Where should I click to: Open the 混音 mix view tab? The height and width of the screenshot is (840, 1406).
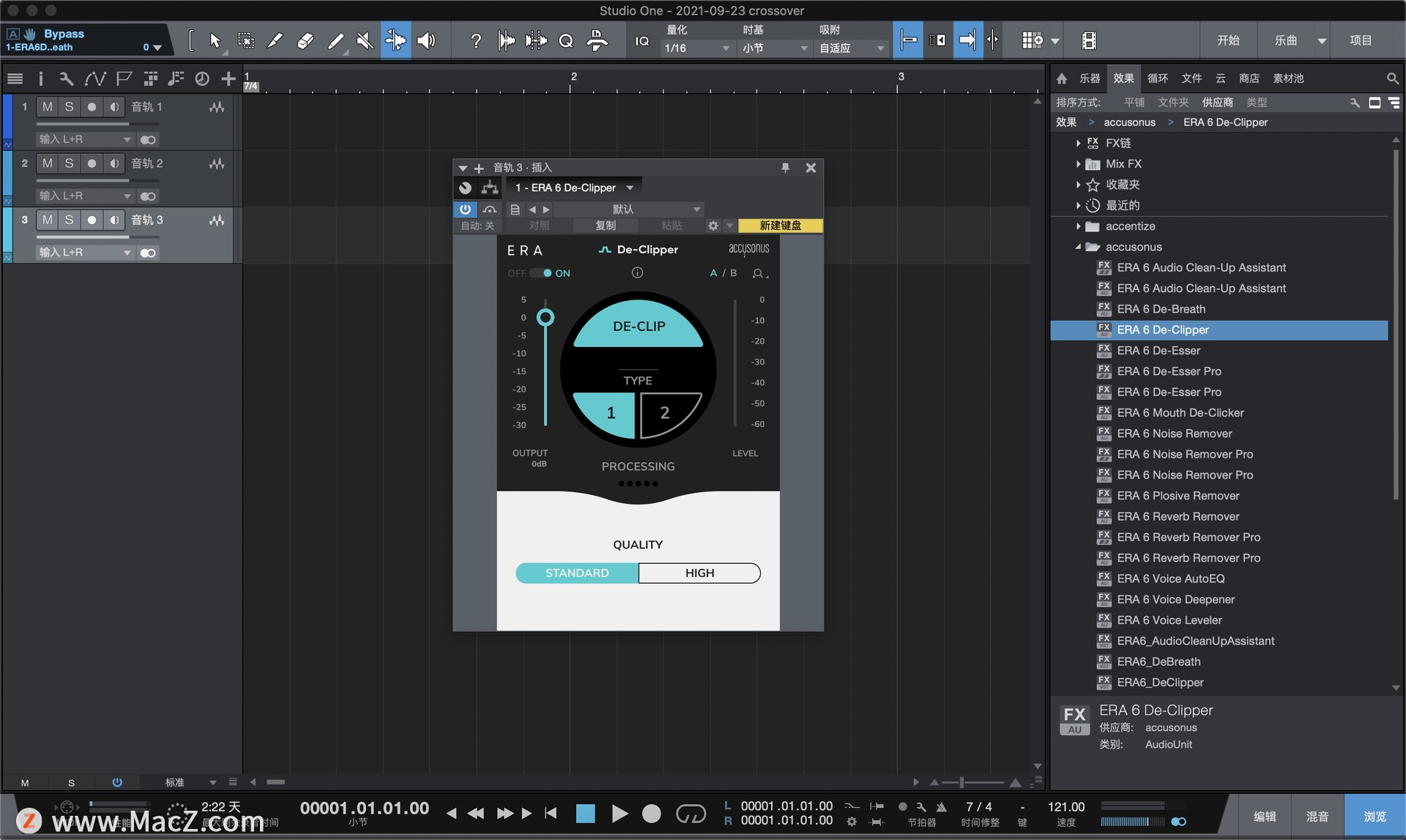[x=1317, y=816]
